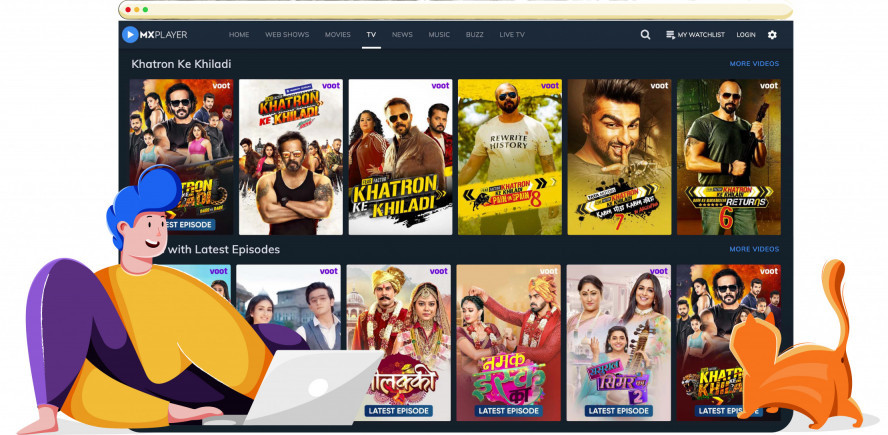
Task: Click More Videos for Latest Episodes row
Action: [754, 249]
